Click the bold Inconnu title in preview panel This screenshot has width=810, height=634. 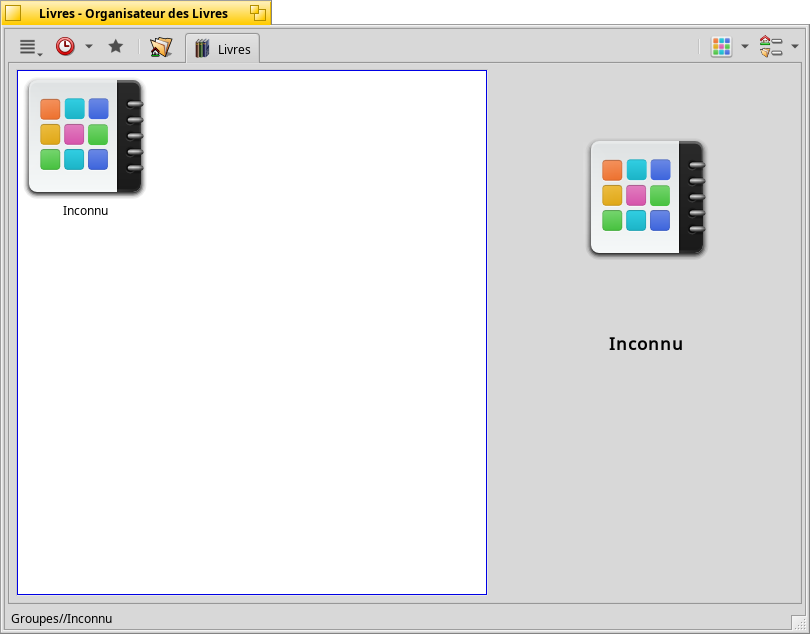646,344
